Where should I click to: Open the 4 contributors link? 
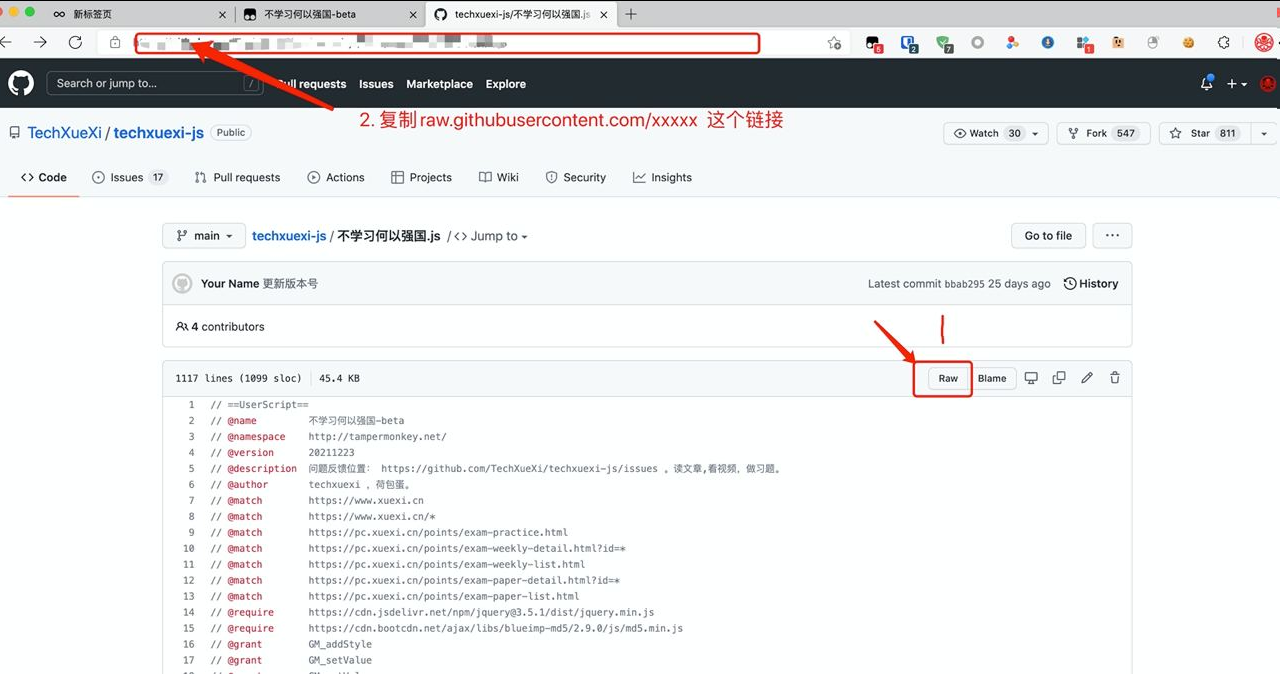click(x=220, y=327)
